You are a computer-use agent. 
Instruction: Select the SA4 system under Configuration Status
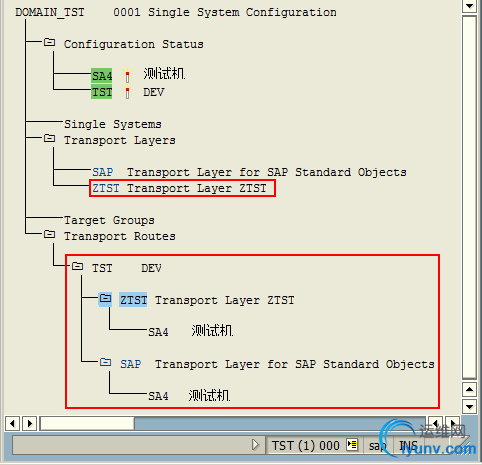[102, 75]
